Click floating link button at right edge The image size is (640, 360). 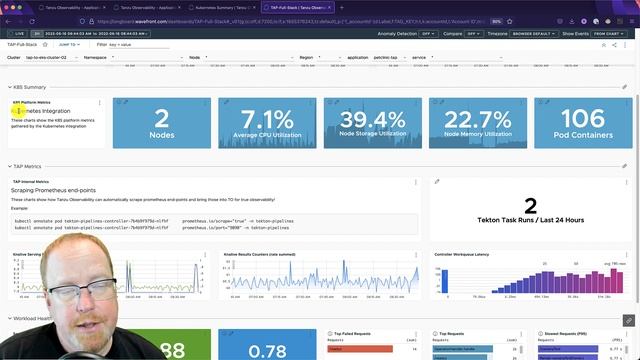point(629,320)
